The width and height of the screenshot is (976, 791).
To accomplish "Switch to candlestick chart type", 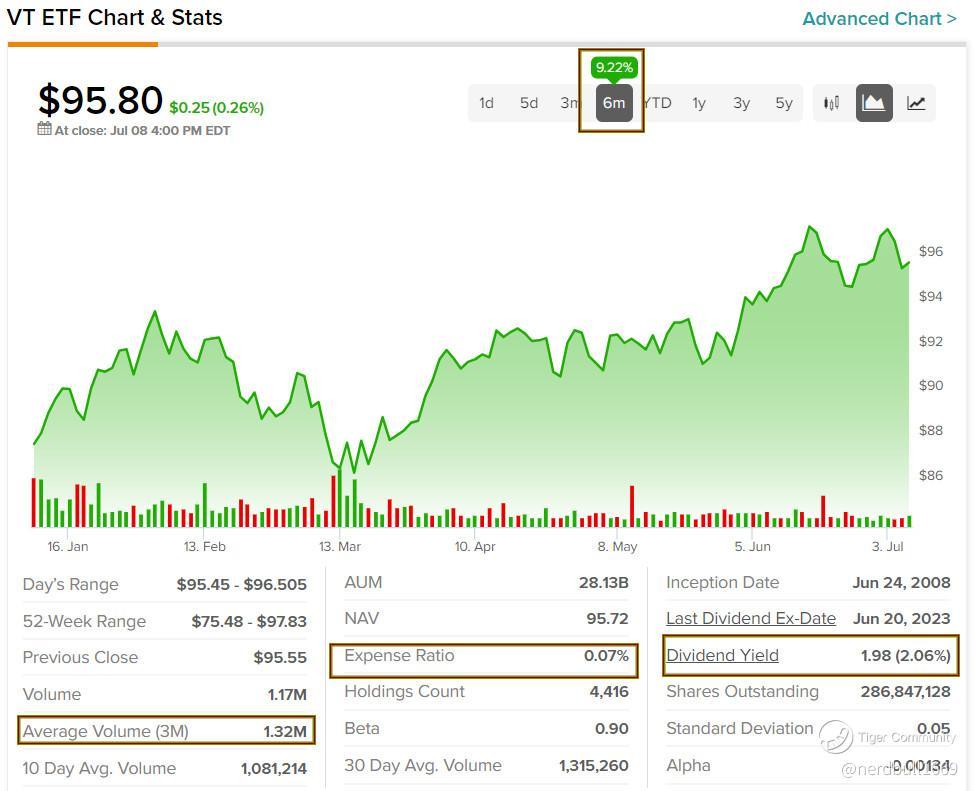I will 832,103.
